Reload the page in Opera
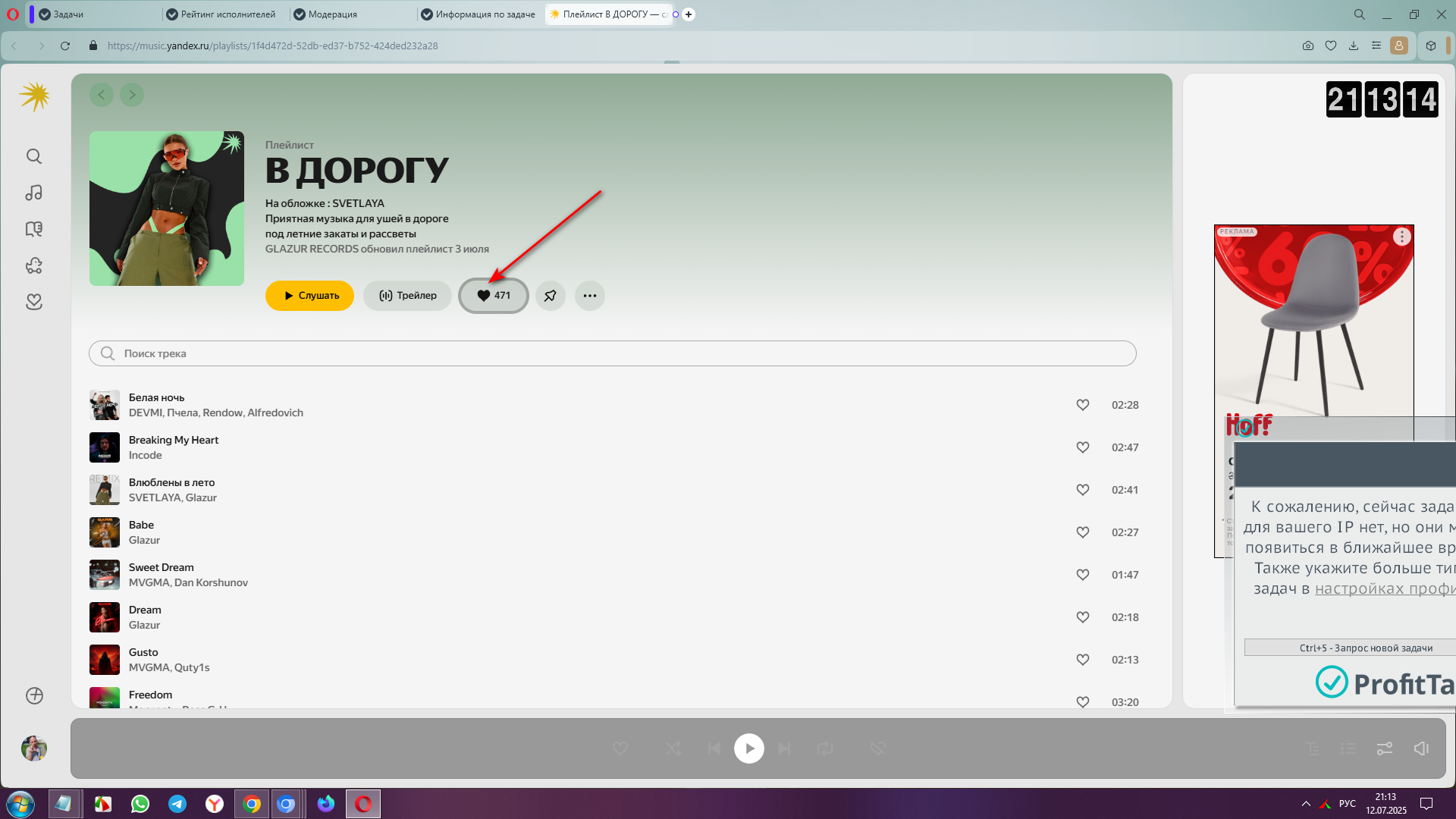The image size is (1456, 819). [x=65, y=45]
